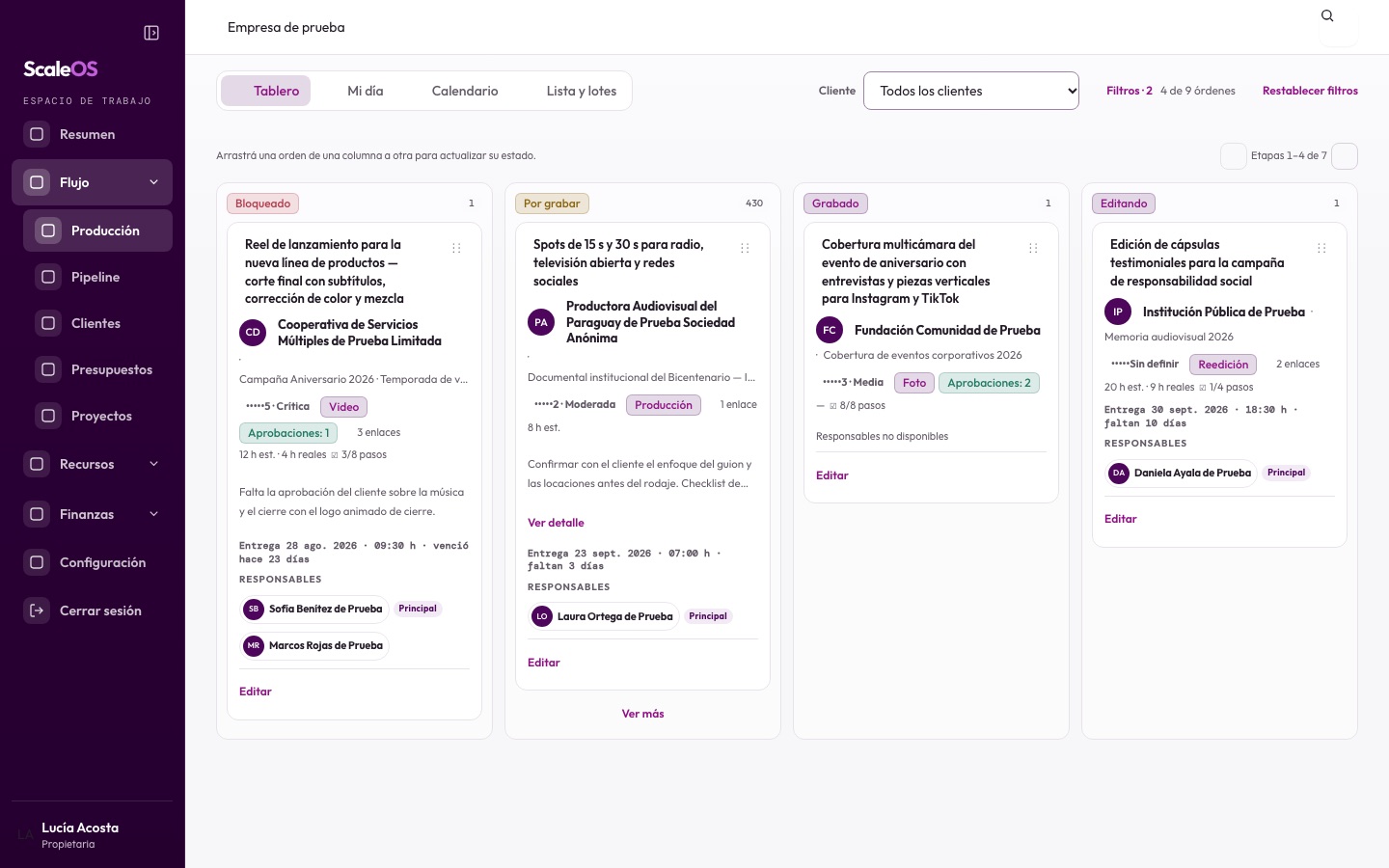Click the Flujo sidebar icon
The image size is (1389, 868).
[x=37, y=182]
